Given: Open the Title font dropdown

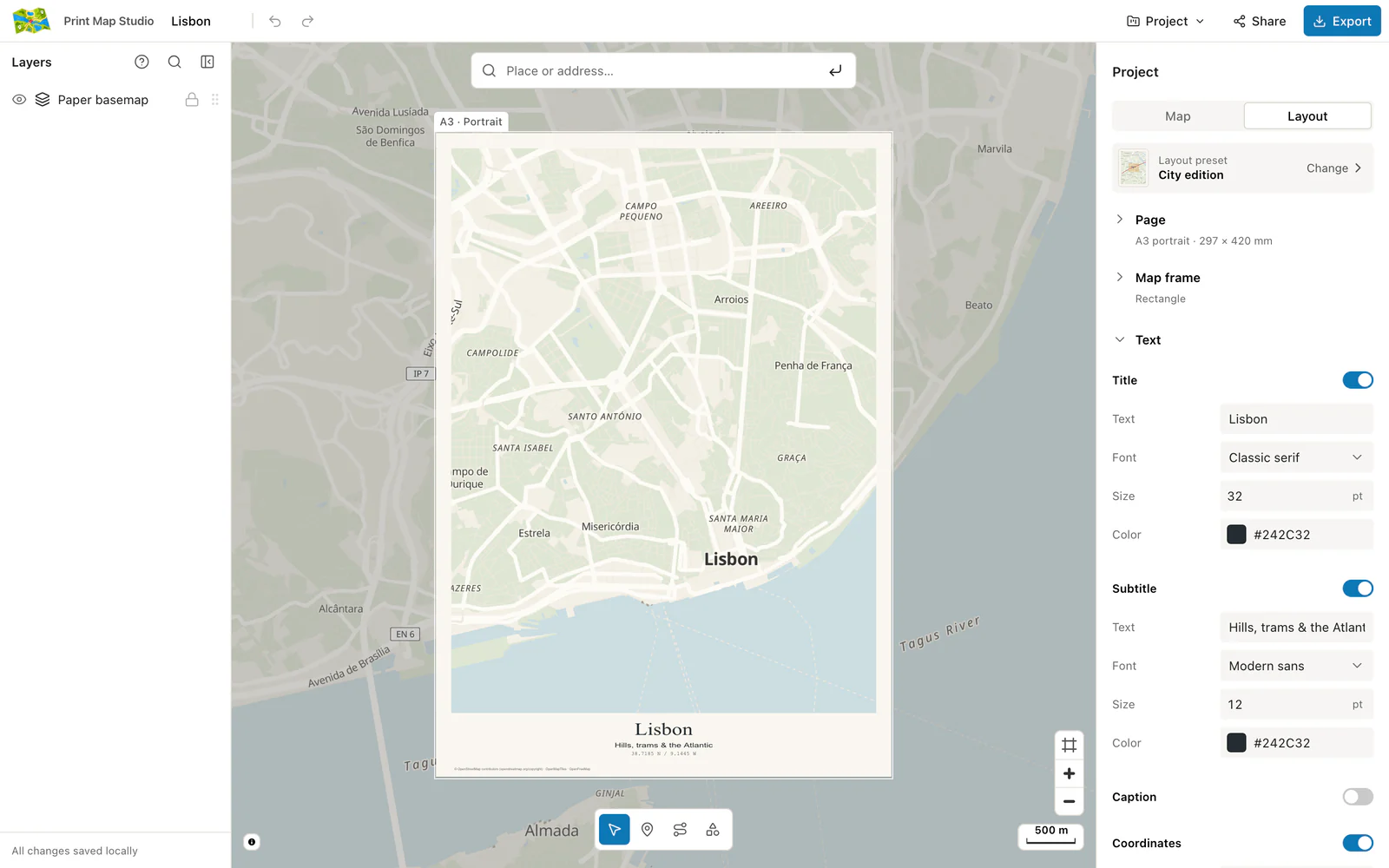Looking at the screenshot, I should [x=1296, y=457].
